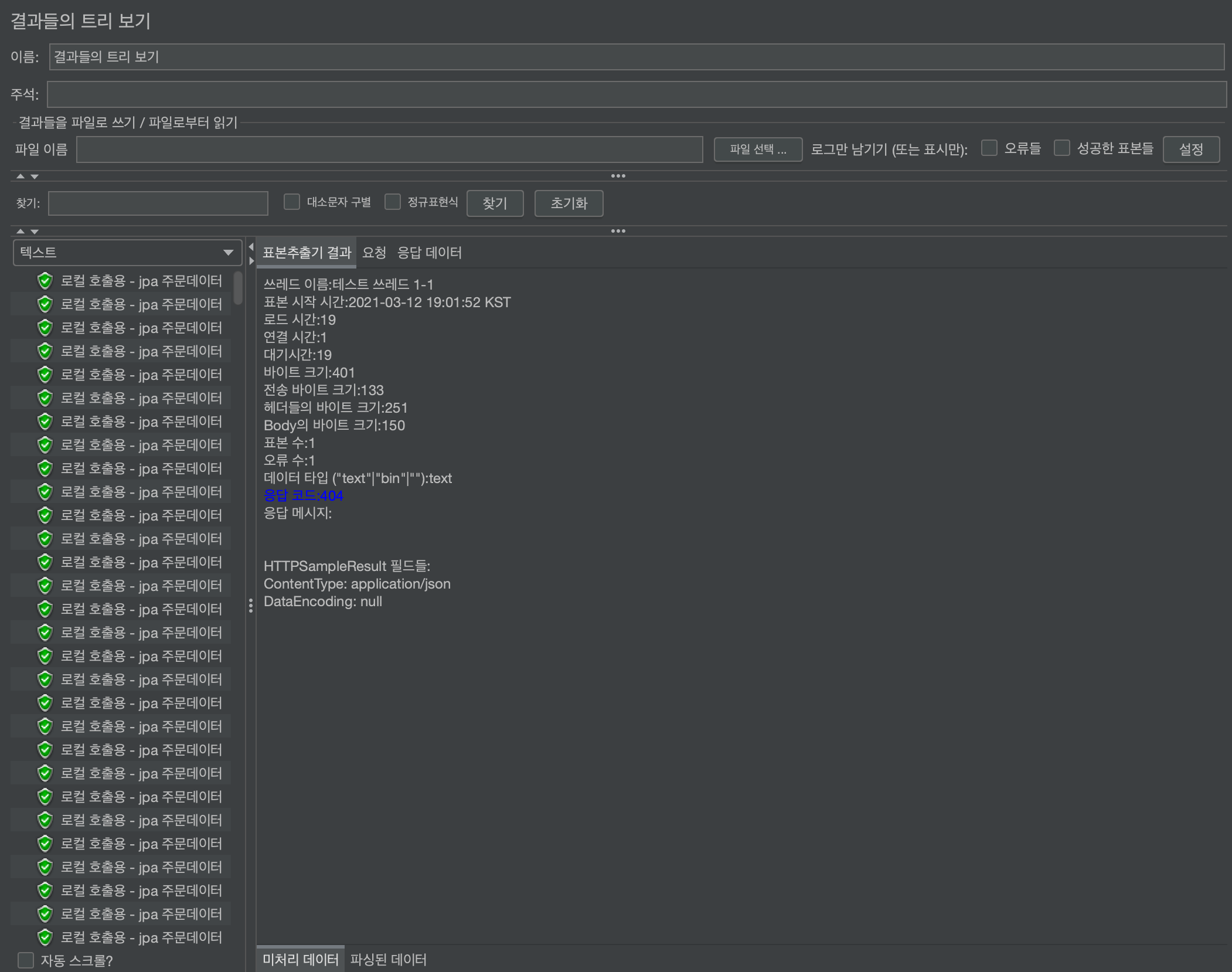Toggle the 자동 스크롤? checkbox
Screen dimensions: 1232x972
(26, 960)
